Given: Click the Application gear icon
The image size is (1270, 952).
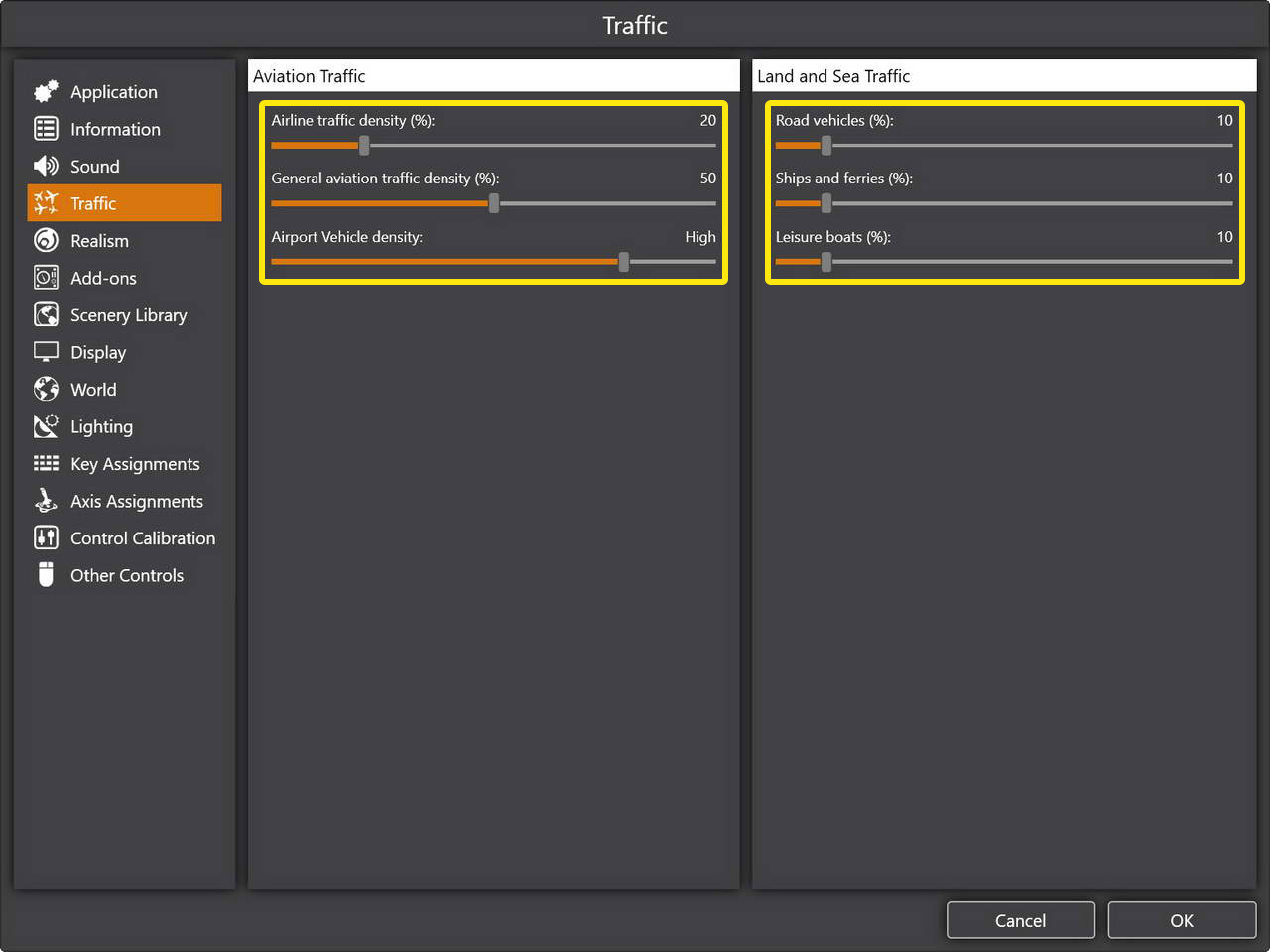Looking at the screenshot, I should (x=46, y=92).
